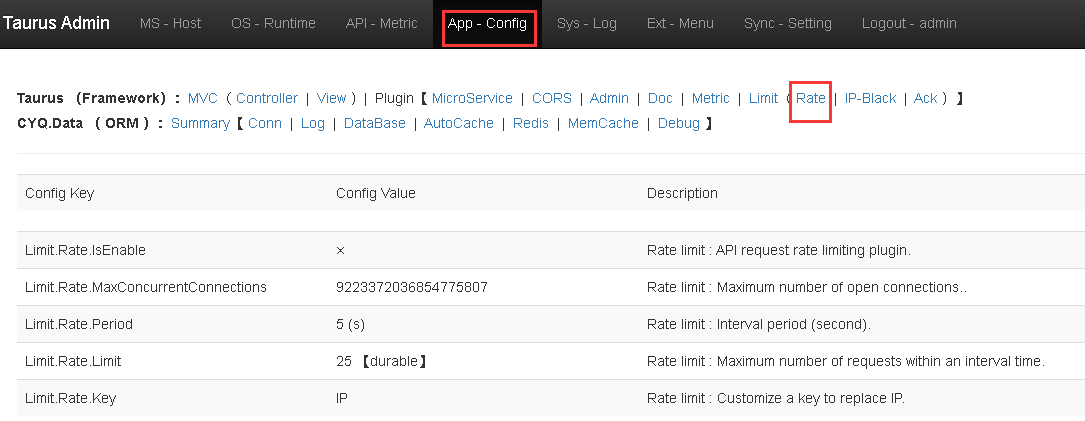Show the MicroService plugin settings
Screen dimensions: 1085x421
tap(472, 98)
